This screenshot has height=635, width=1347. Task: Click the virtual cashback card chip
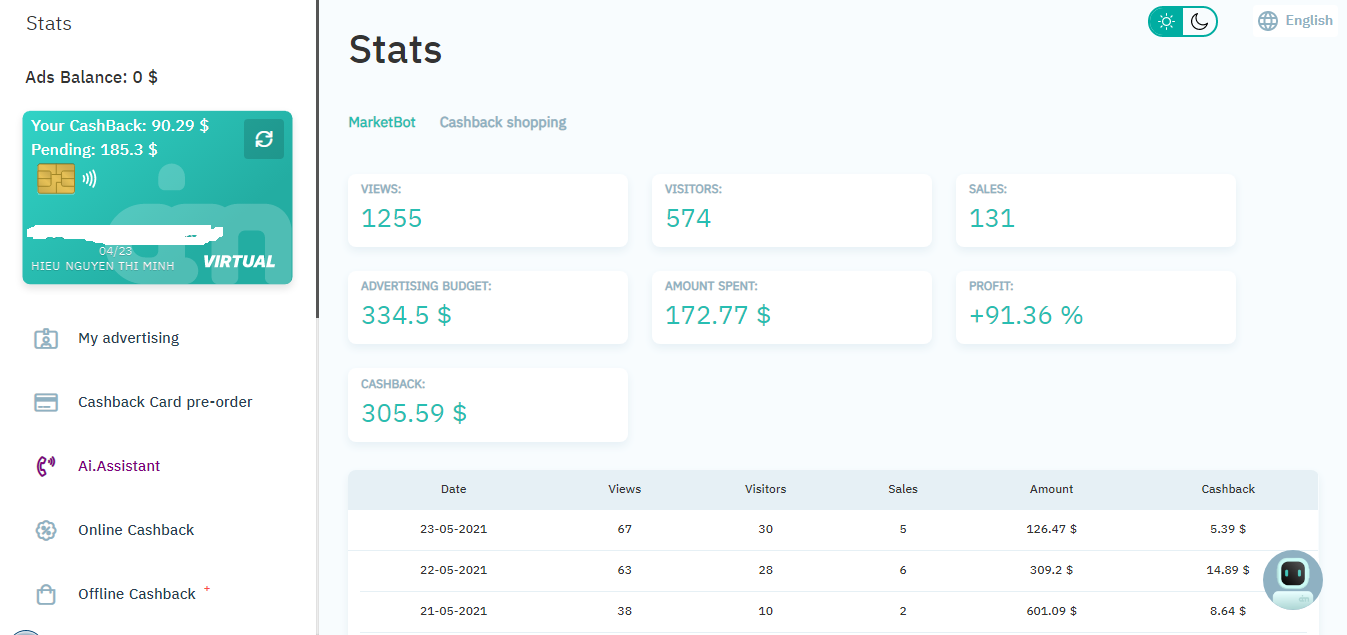click(56, 179)
